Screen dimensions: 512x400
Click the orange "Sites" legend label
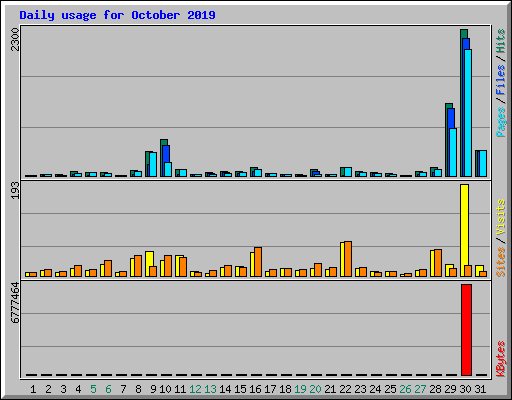tap(501, 262)
